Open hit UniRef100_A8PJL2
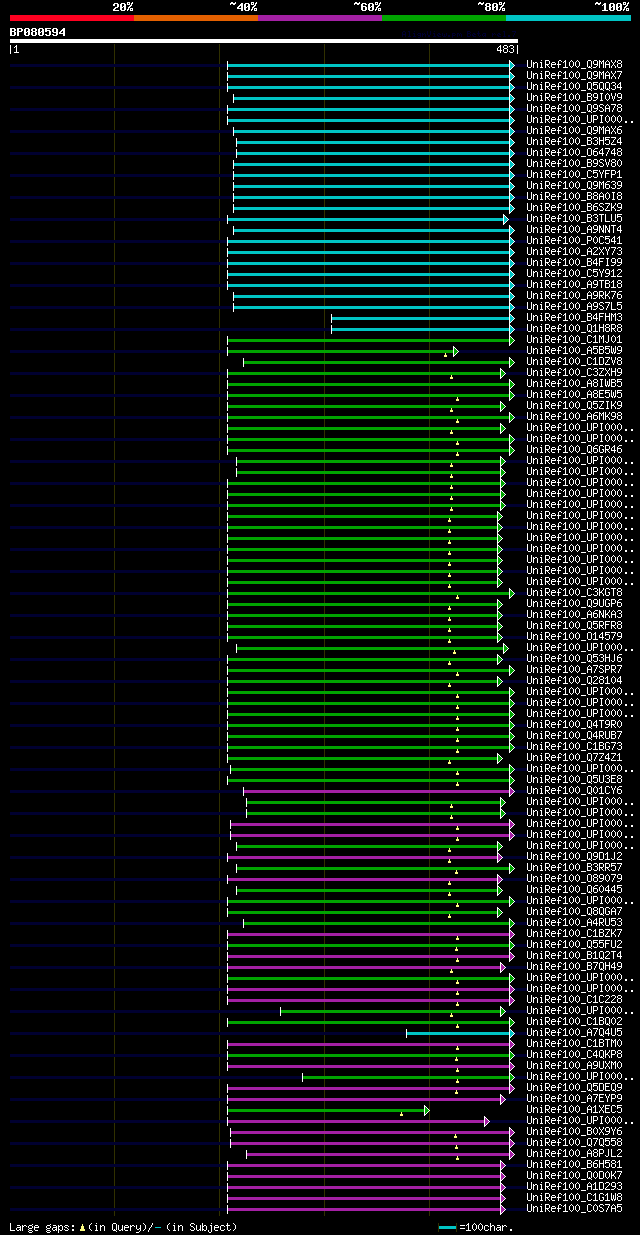Screen dimensions: 640x1235 576,1154
